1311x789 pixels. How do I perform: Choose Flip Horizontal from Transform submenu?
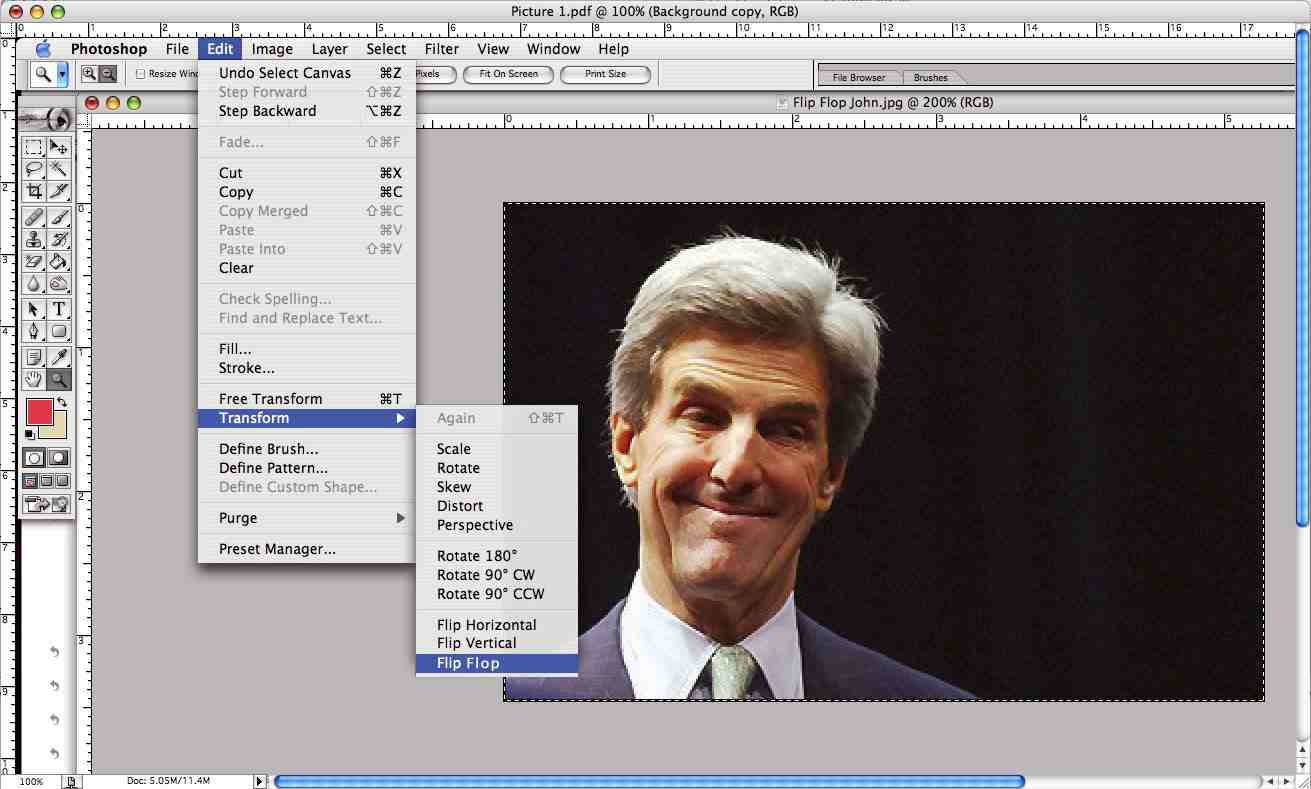click(497, 625)
